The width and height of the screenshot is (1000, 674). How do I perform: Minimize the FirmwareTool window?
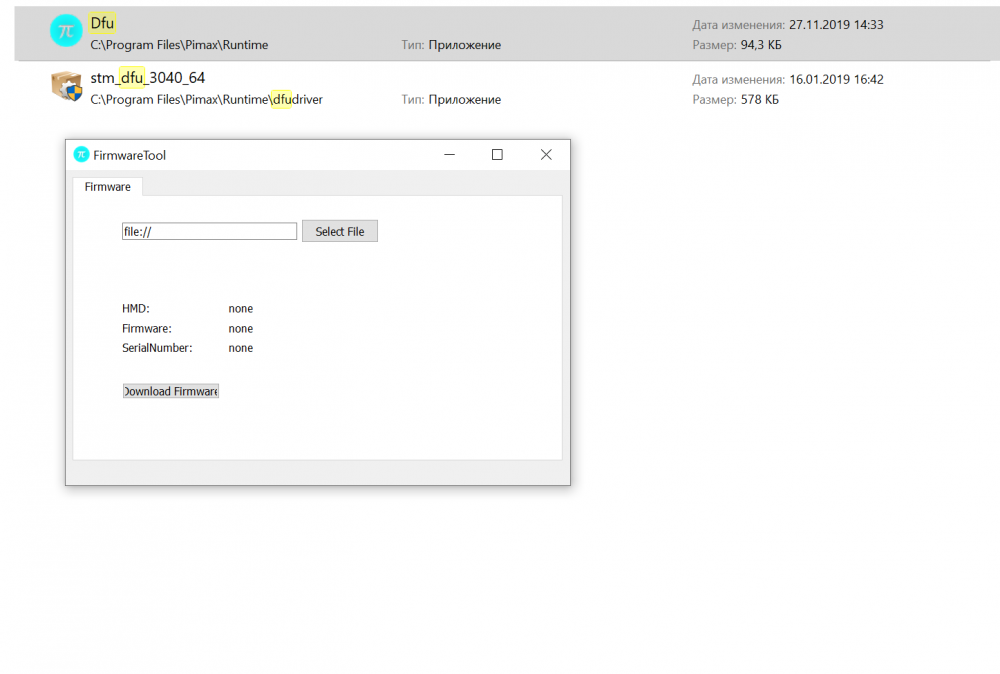450,154
